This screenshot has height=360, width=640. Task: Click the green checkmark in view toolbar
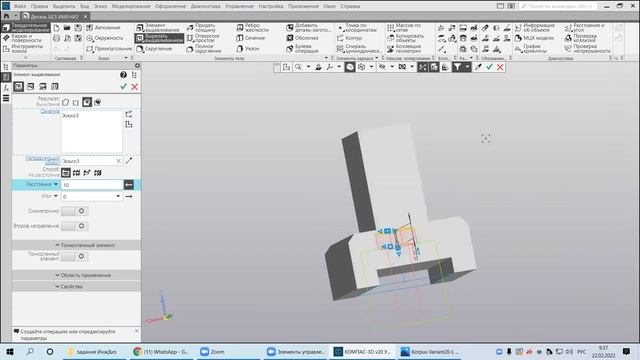tap(489, 67)
